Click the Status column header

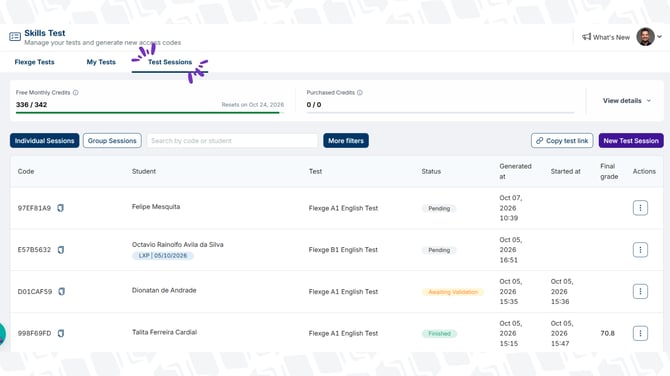pos(431,171)
